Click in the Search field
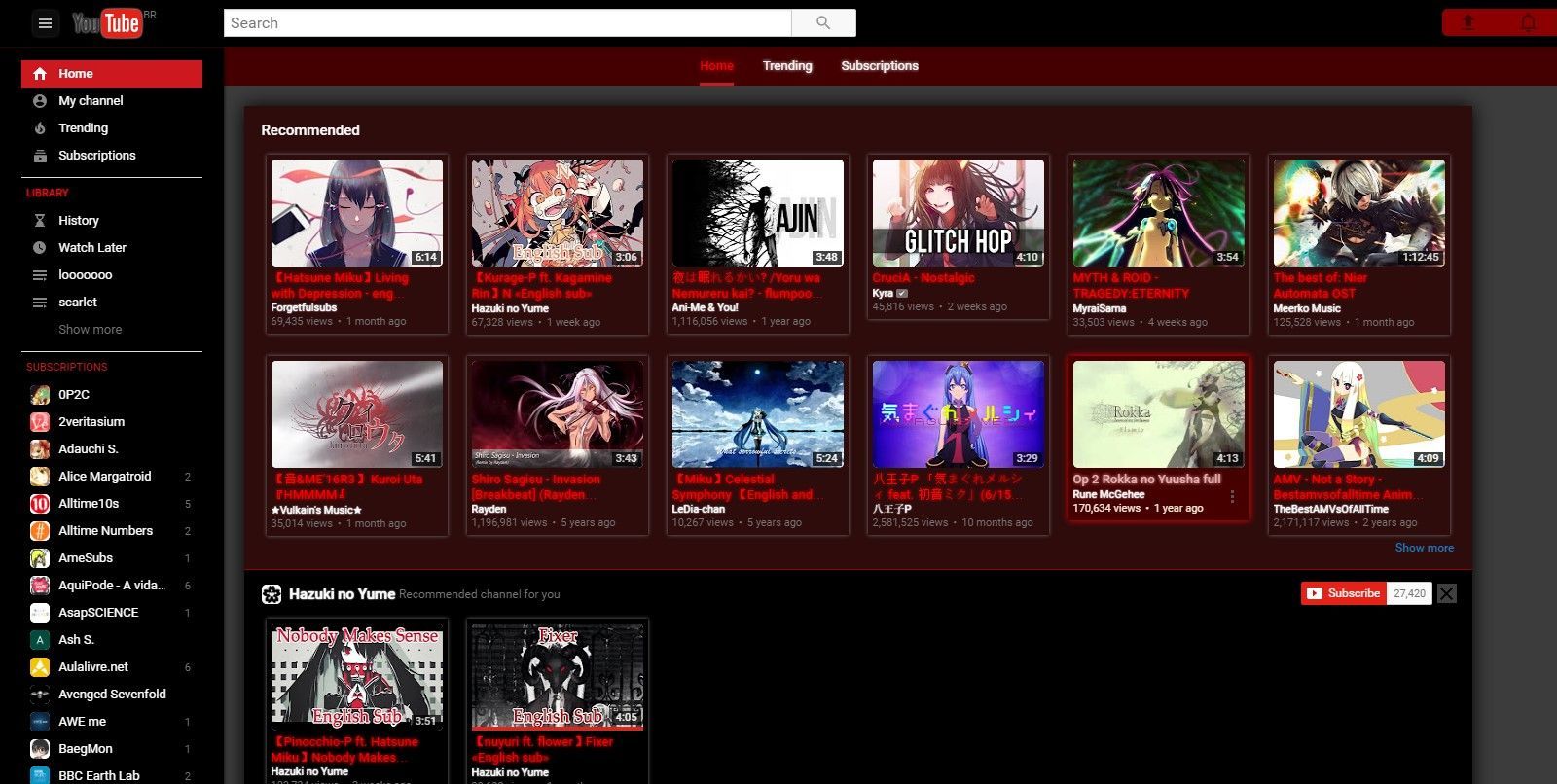Screen dimensions: 1557x784 (507, 22)
